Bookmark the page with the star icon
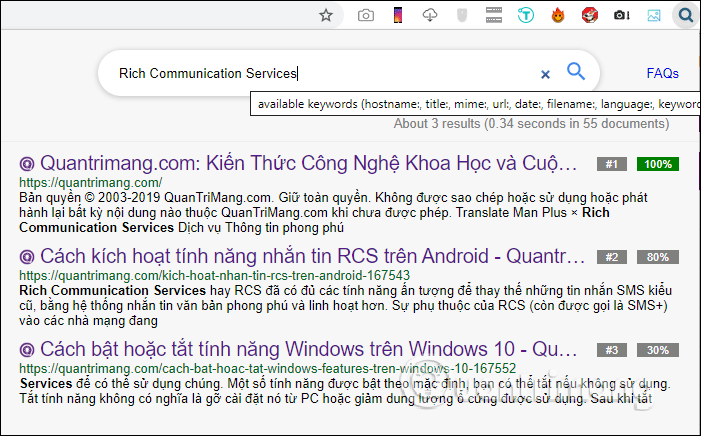The height and width of the screenshot is (436, 701). (x=326, y=16)
